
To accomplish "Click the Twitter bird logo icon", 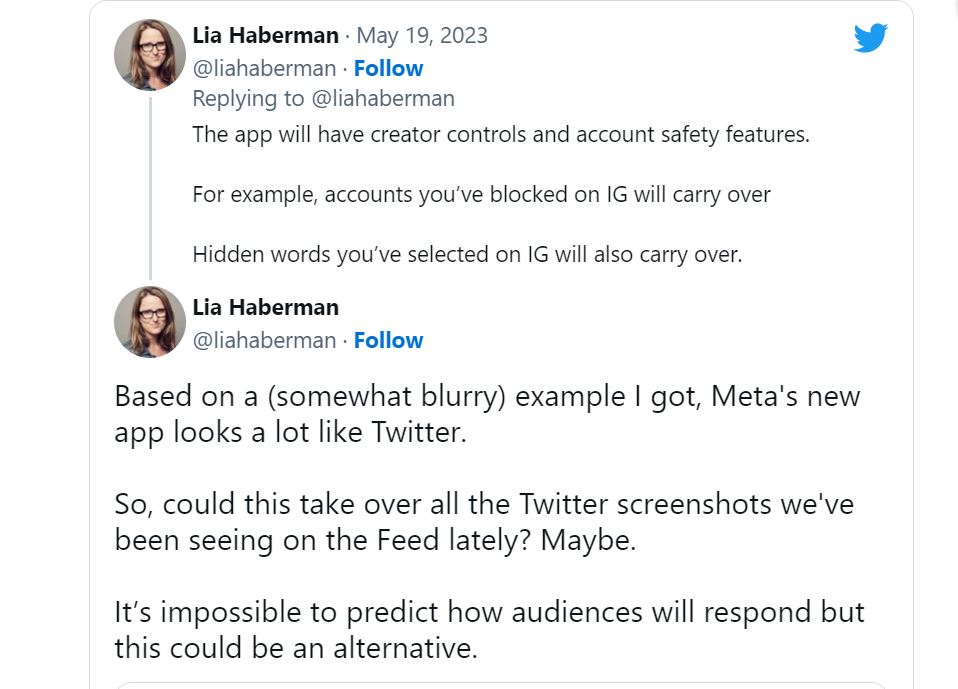I will [870, 38].
